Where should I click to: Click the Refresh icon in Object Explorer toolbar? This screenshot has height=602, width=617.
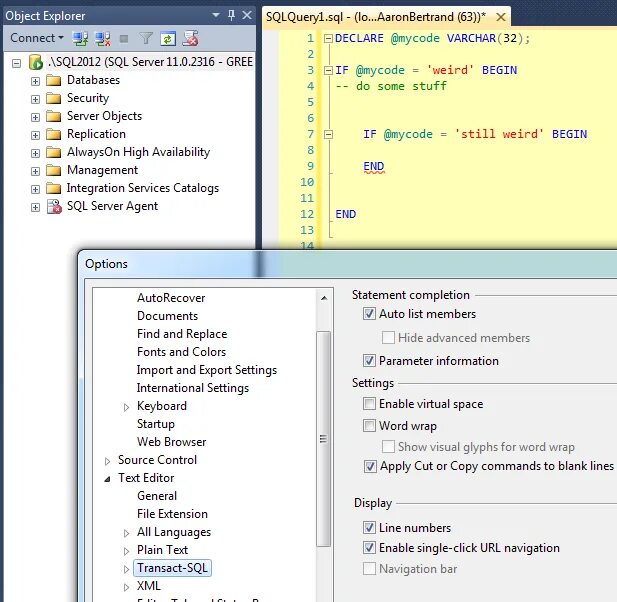pos(168,39)
